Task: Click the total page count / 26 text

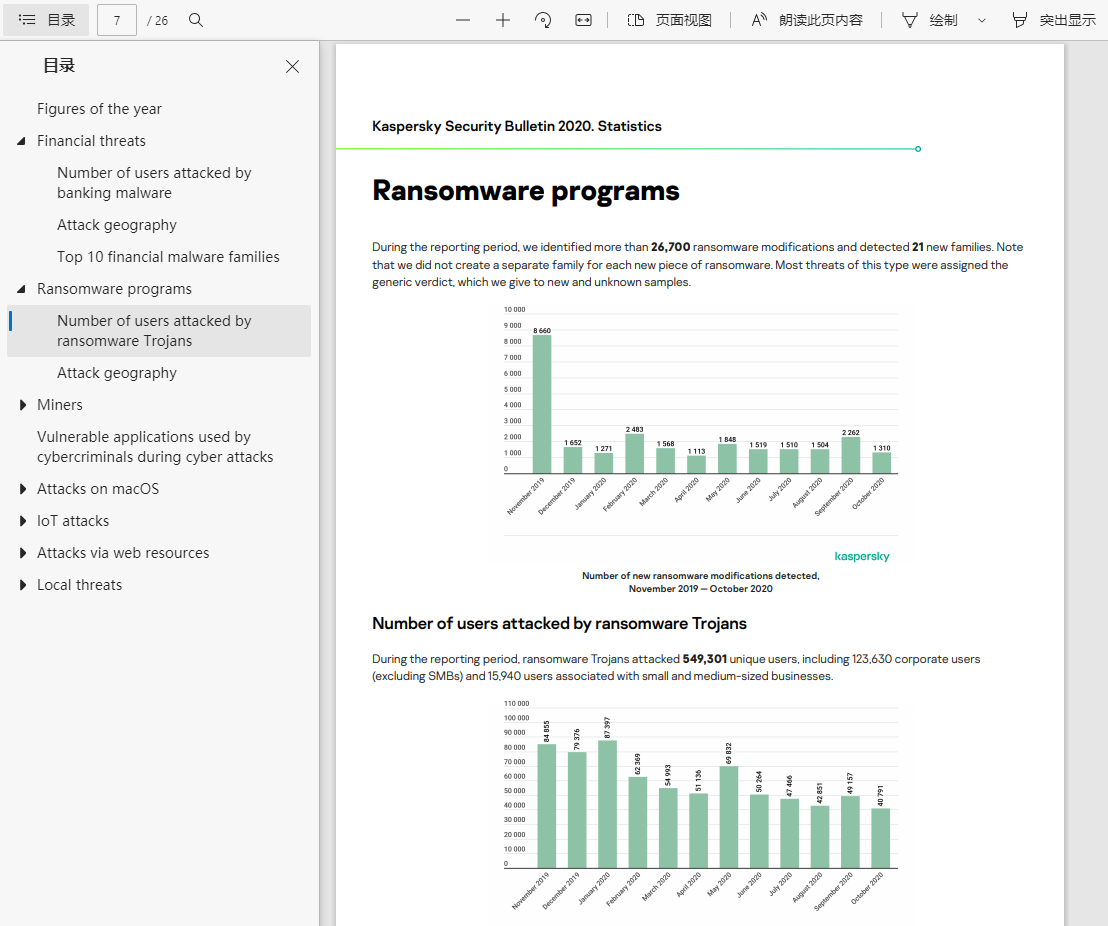Action: coord(158,20)
